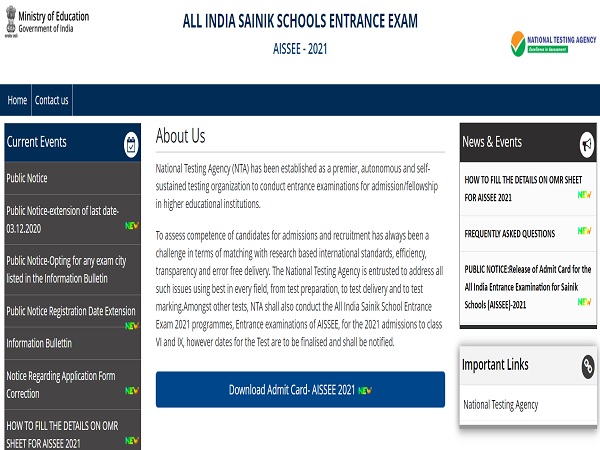This screenshot has width=600, height=450.
Task: Open Public Notice Registration Date Extension
Action: [x=70, y=311]
